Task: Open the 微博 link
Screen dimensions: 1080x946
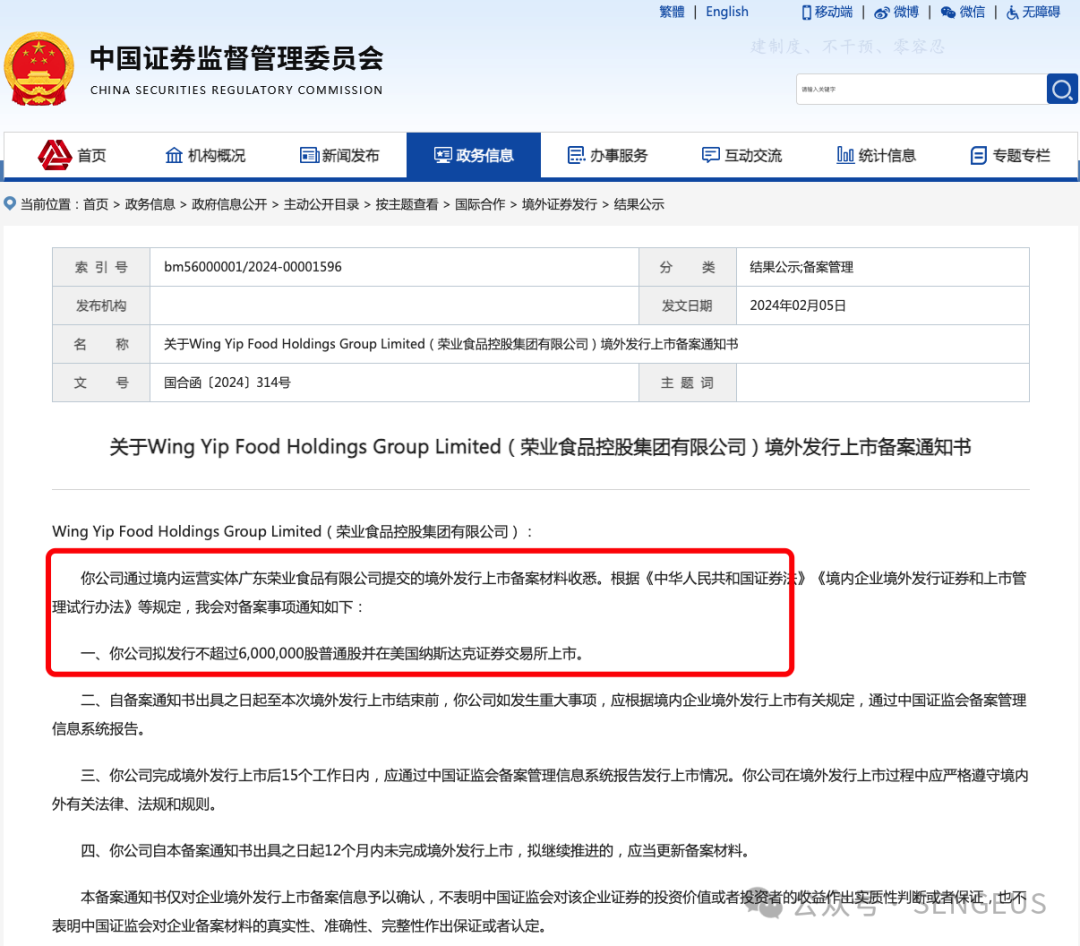Action: [906, 12]
